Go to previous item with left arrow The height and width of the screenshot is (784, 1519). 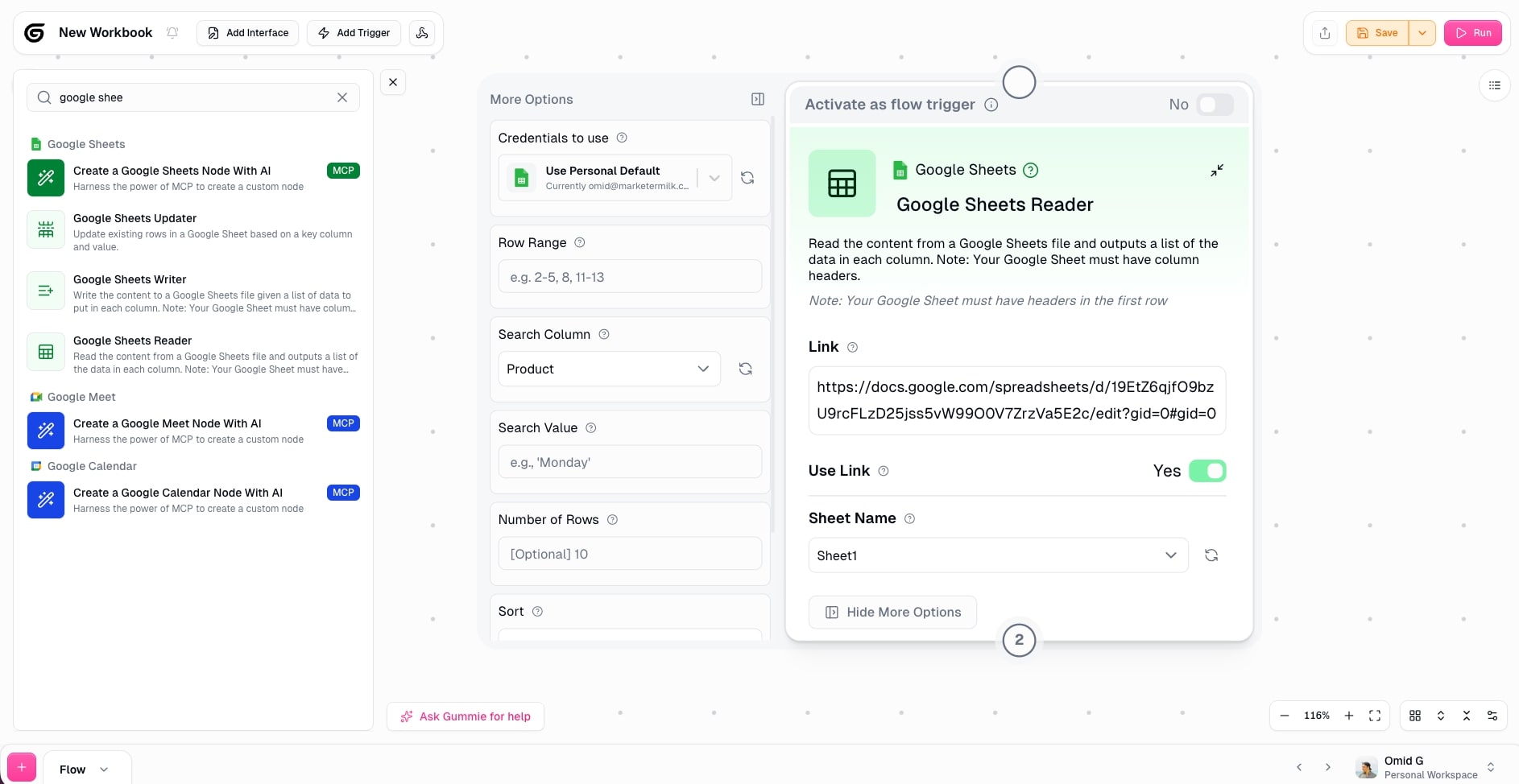(1299, 767)
